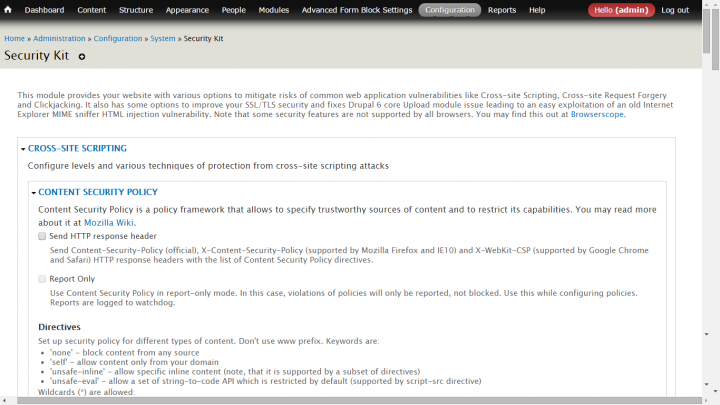720x405 pixels.
Task: Click the shortcut icon beside Security Kit title
Action: coord(82,56)
